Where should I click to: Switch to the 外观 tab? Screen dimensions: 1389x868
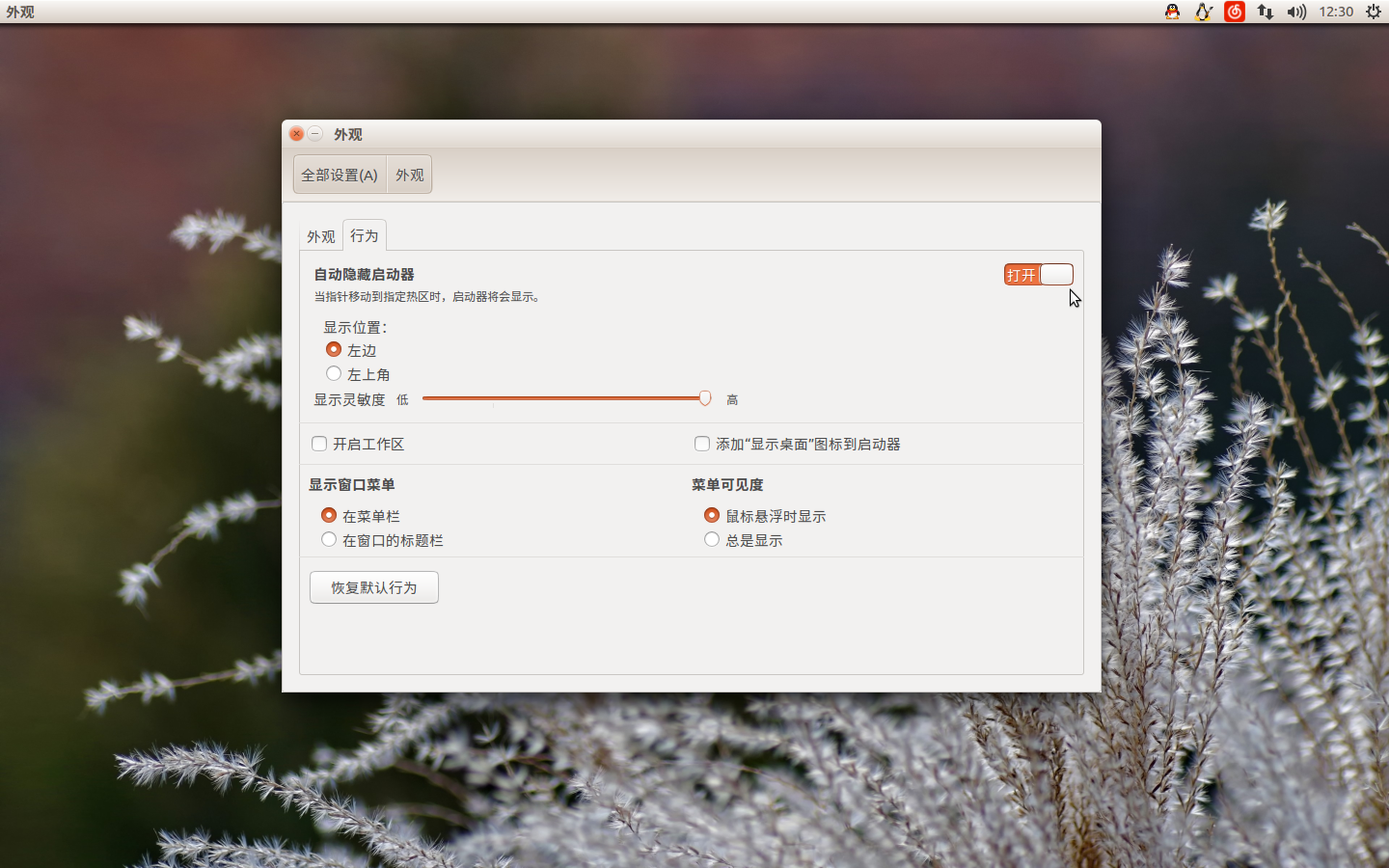[321, 236]
